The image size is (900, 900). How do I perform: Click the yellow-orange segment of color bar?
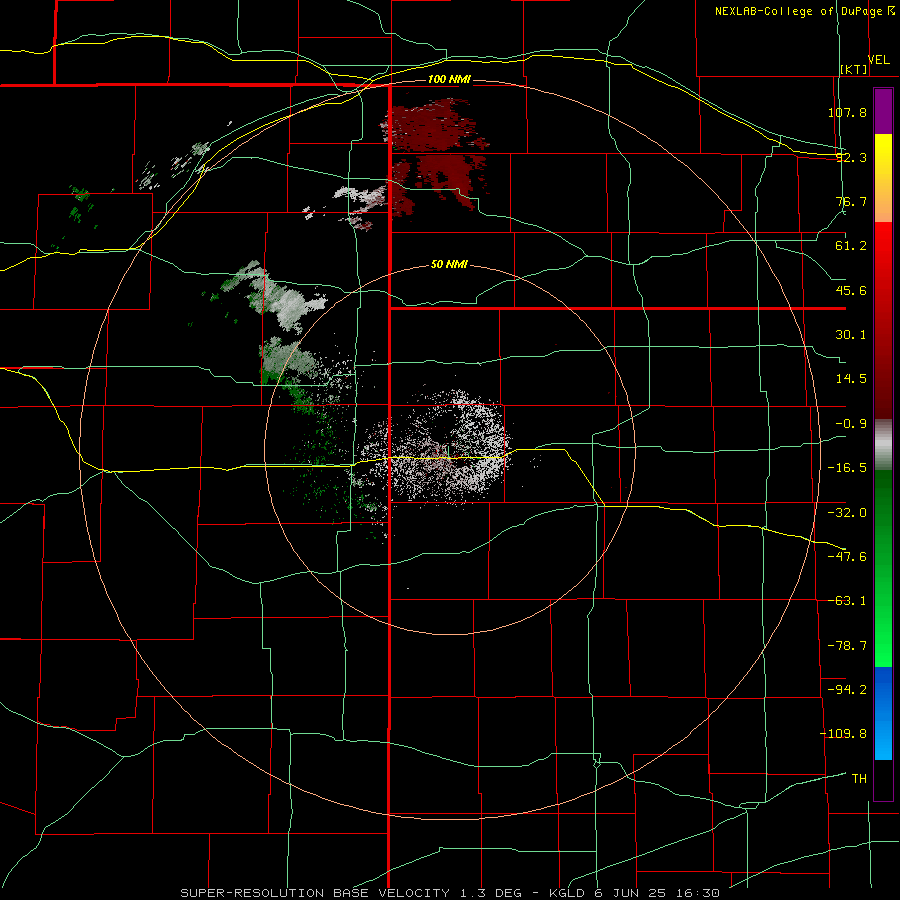tap(883, 178)
